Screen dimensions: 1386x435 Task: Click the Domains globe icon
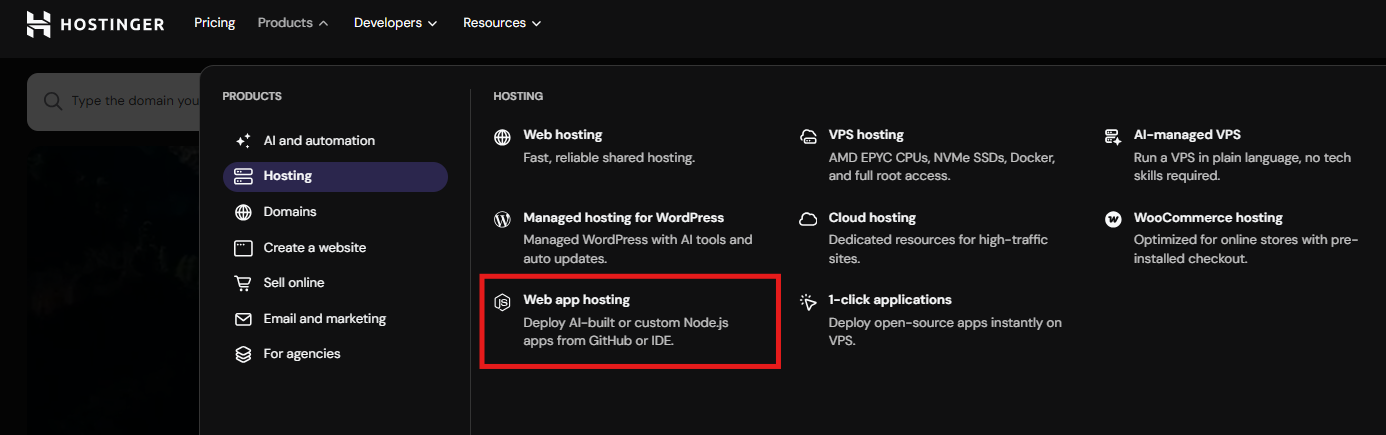(x=243, y=212)
